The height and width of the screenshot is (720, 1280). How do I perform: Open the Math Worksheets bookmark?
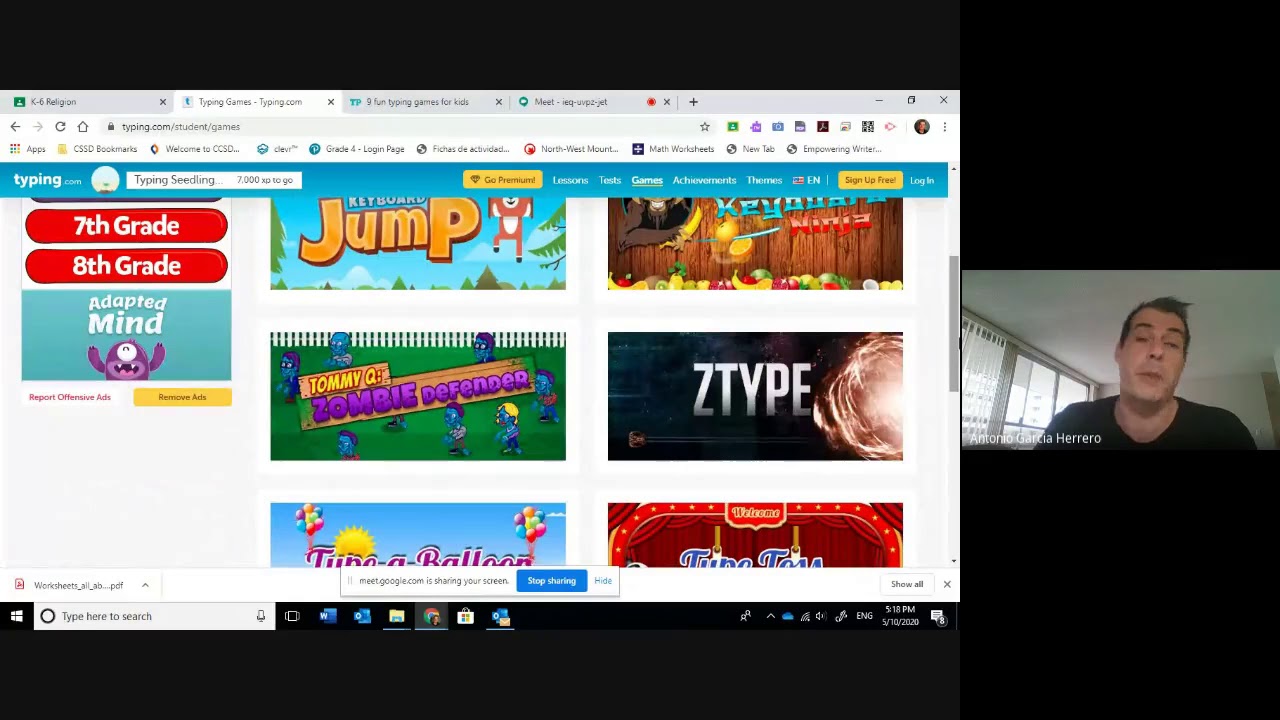[x=673, y=149]
